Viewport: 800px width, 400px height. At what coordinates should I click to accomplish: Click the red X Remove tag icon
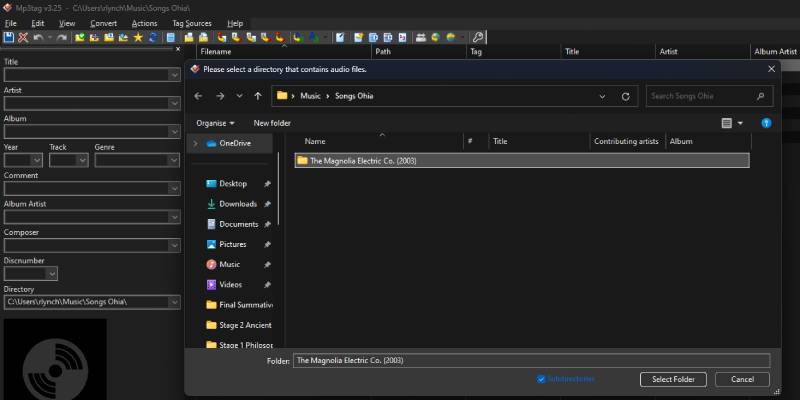[23, 37]
